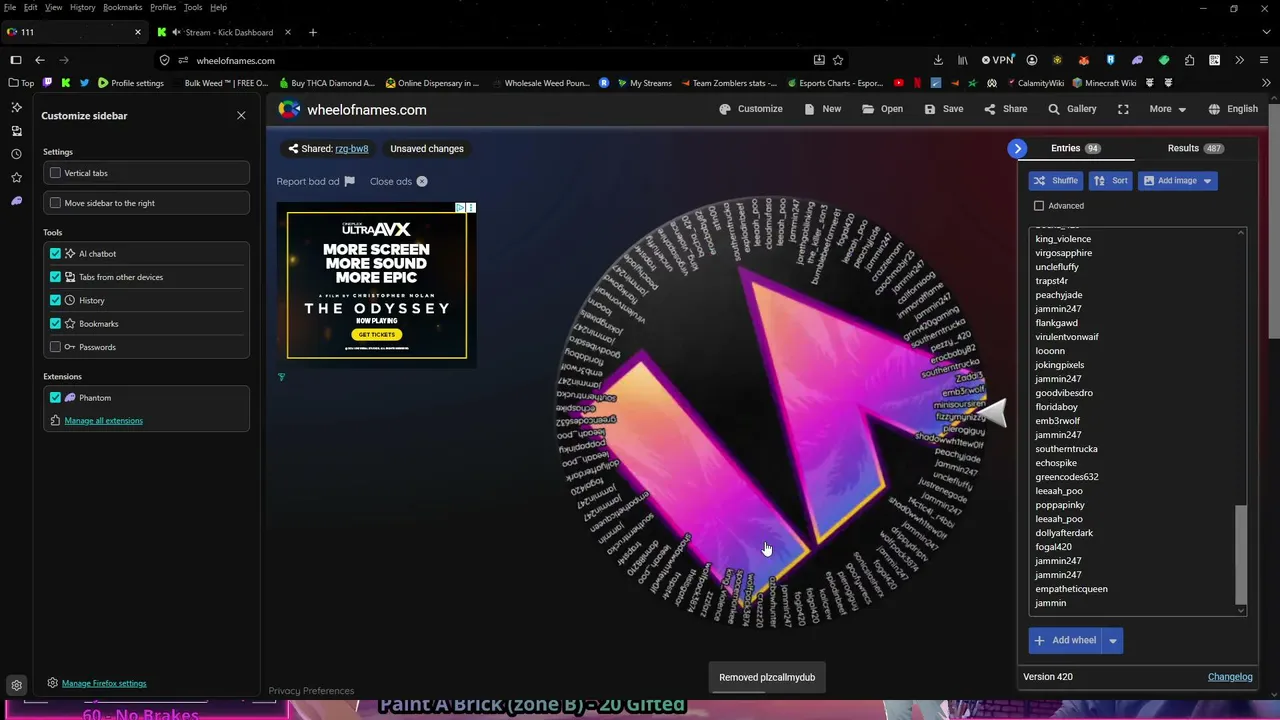Open Firefox extensions puzzle icon
The image size is (1280, 720).
tap(1189, 60)
